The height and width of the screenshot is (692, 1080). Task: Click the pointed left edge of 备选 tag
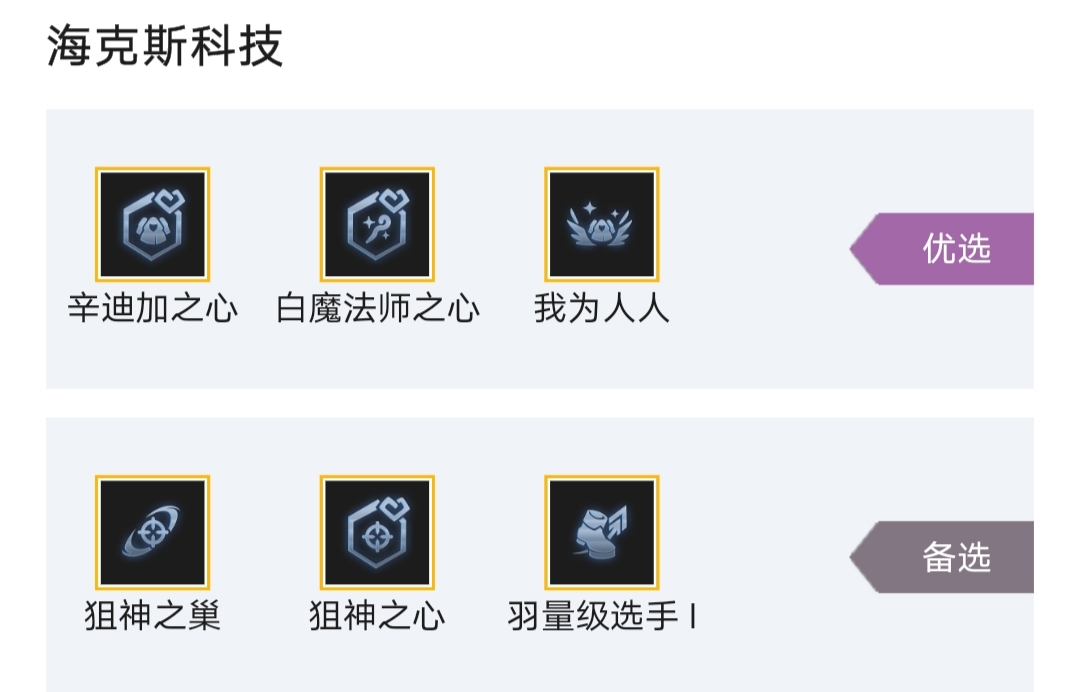tap(860, 557)
